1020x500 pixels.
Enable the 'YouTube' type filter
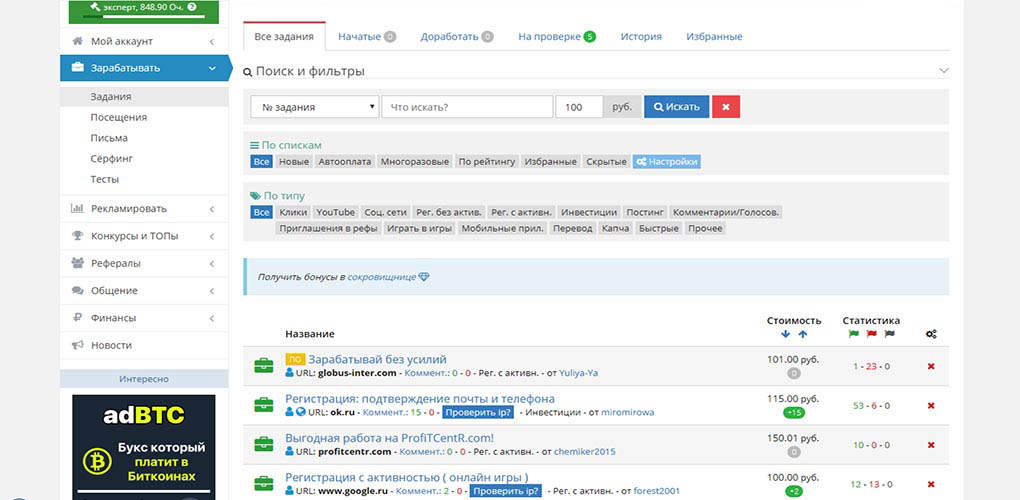coord(336,212)
